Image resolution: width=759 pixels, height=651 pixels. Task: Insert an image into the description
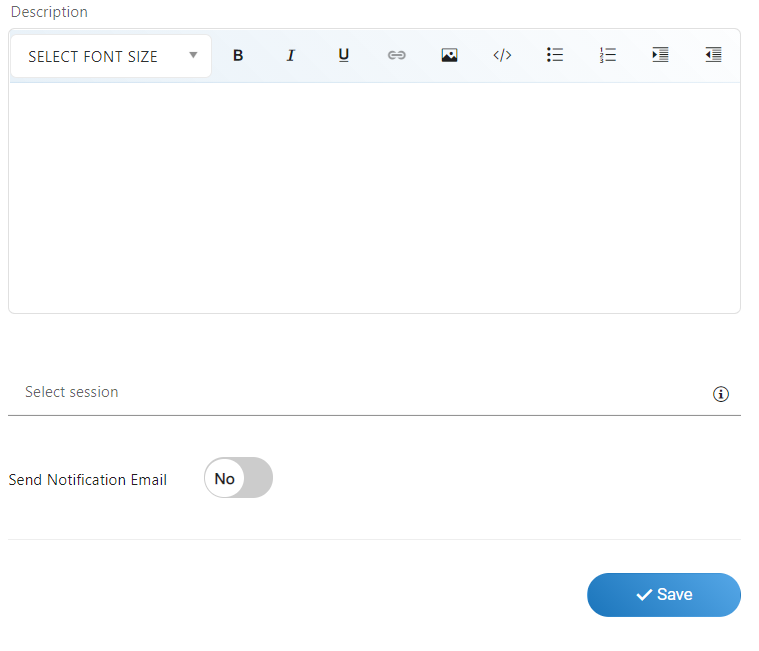click(449, 56)
